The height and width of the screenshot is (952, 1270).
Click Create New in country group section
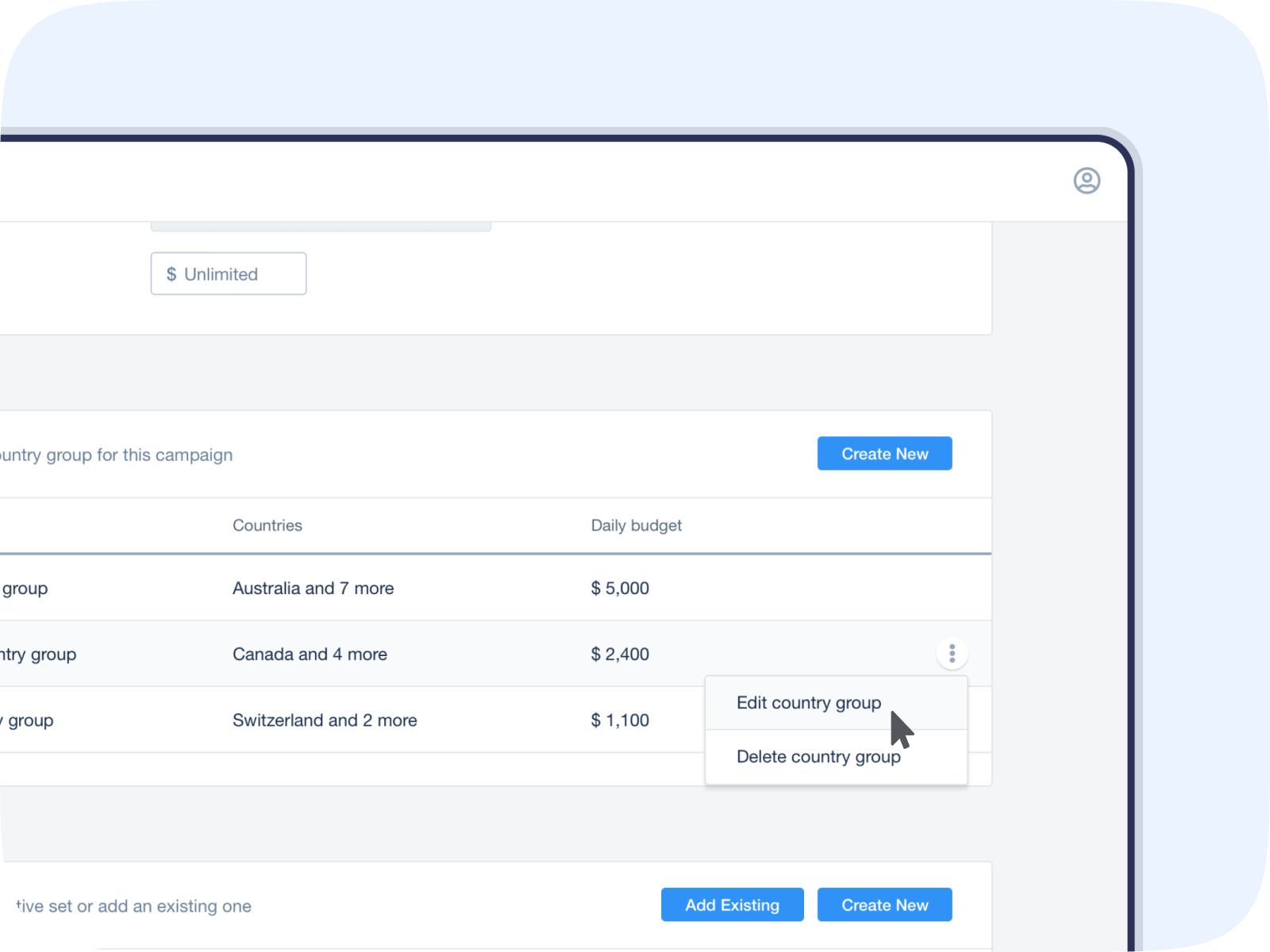[884, 454]
